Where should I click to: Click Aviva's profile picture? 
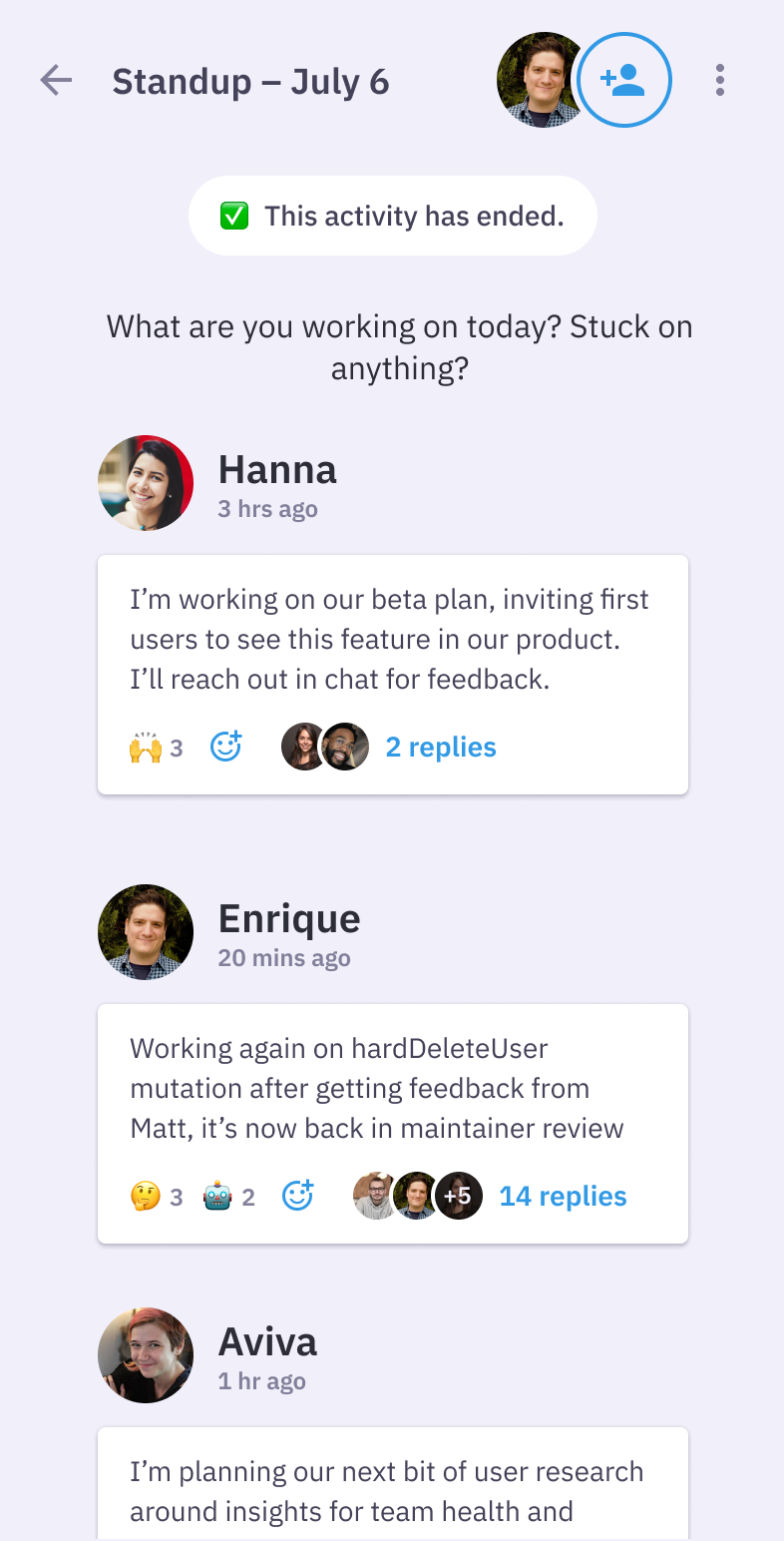click(x=145, y=1355)
